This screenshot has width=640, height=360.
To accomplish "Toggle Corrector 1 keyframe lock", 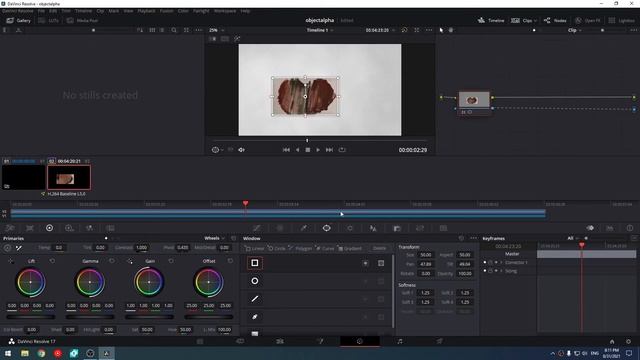I will point(490,262).
